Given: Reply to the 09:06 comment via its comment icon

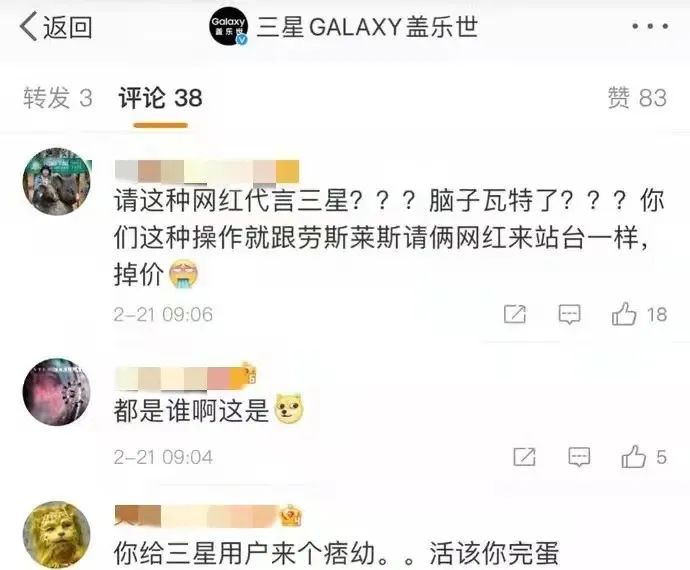Looking at the screenshot, I should 569,314.
